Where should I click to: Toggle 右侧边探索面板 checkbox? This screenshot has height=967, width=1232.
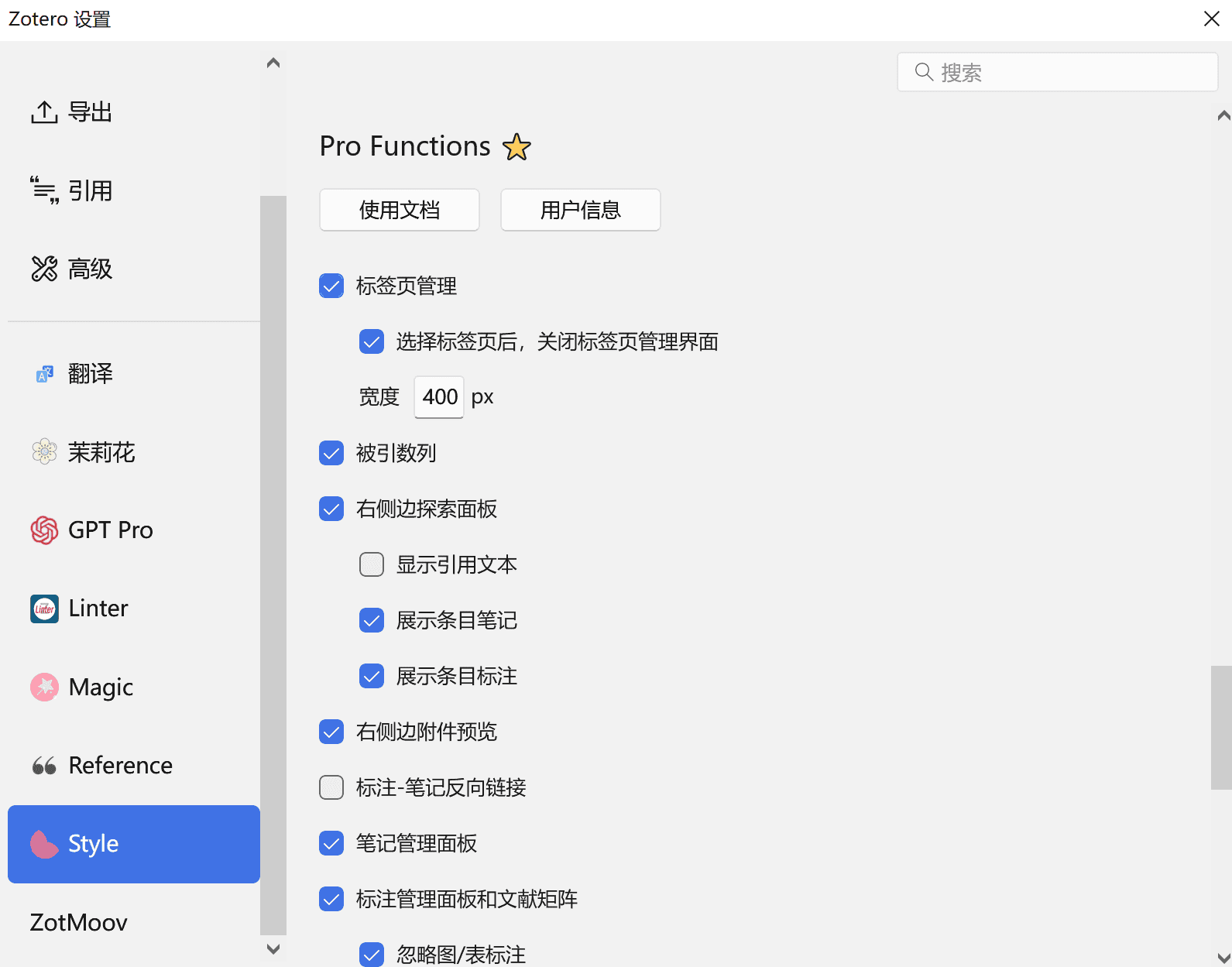(331, 509)
